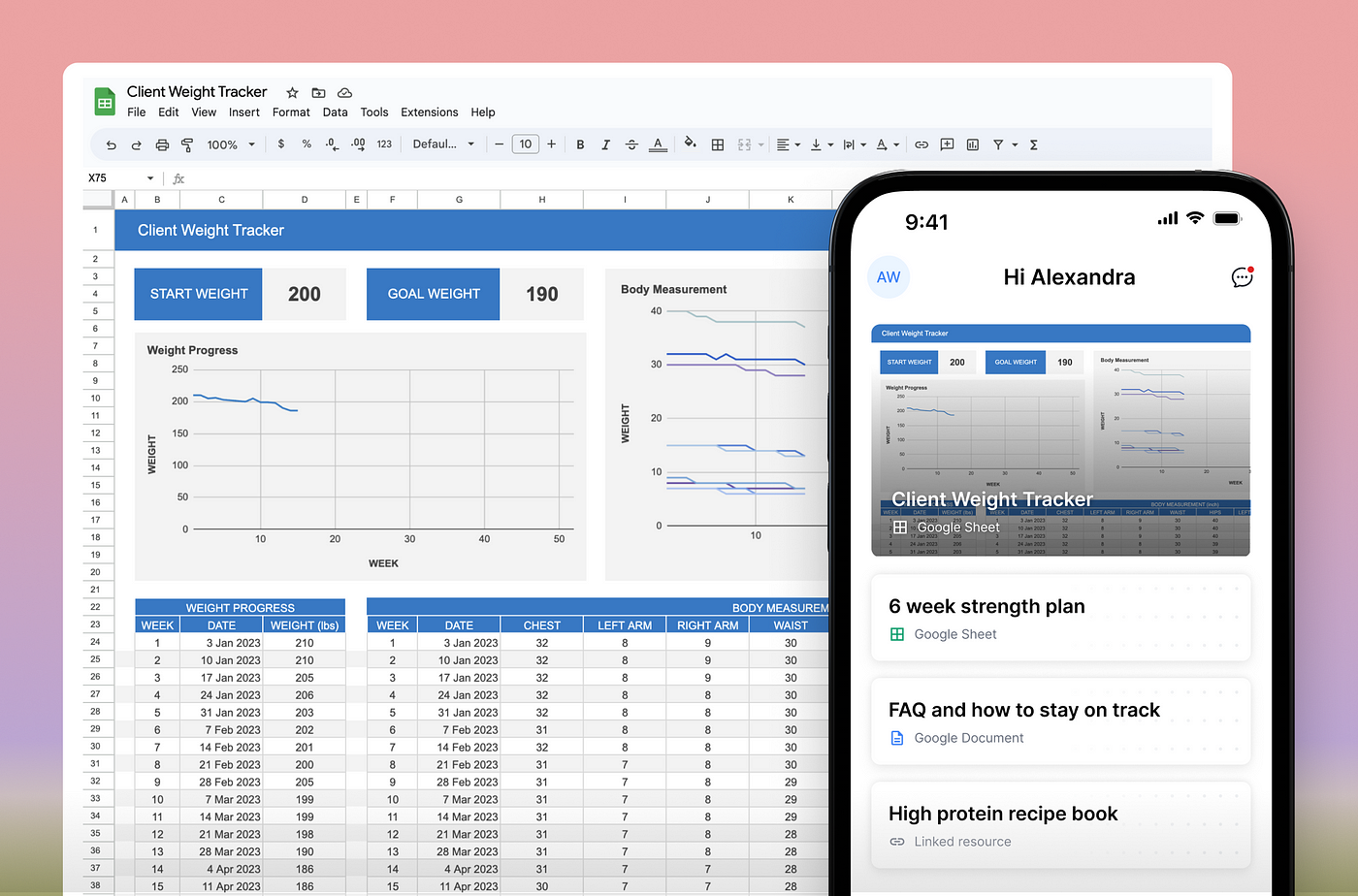Click the font size field showing 10
The width and height of the screenshot is (1358, 896).
pyautogui.click(x=525, y=144)
